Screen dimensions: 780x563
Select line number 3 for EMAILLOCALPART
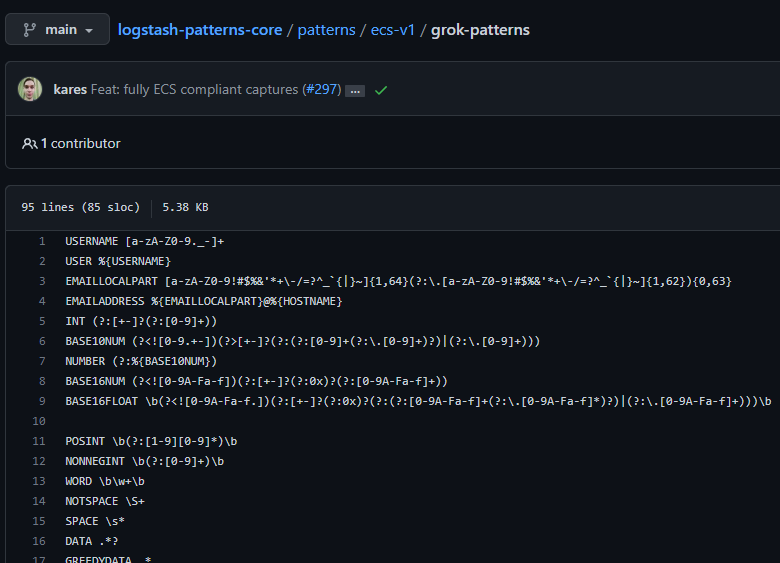41,281
